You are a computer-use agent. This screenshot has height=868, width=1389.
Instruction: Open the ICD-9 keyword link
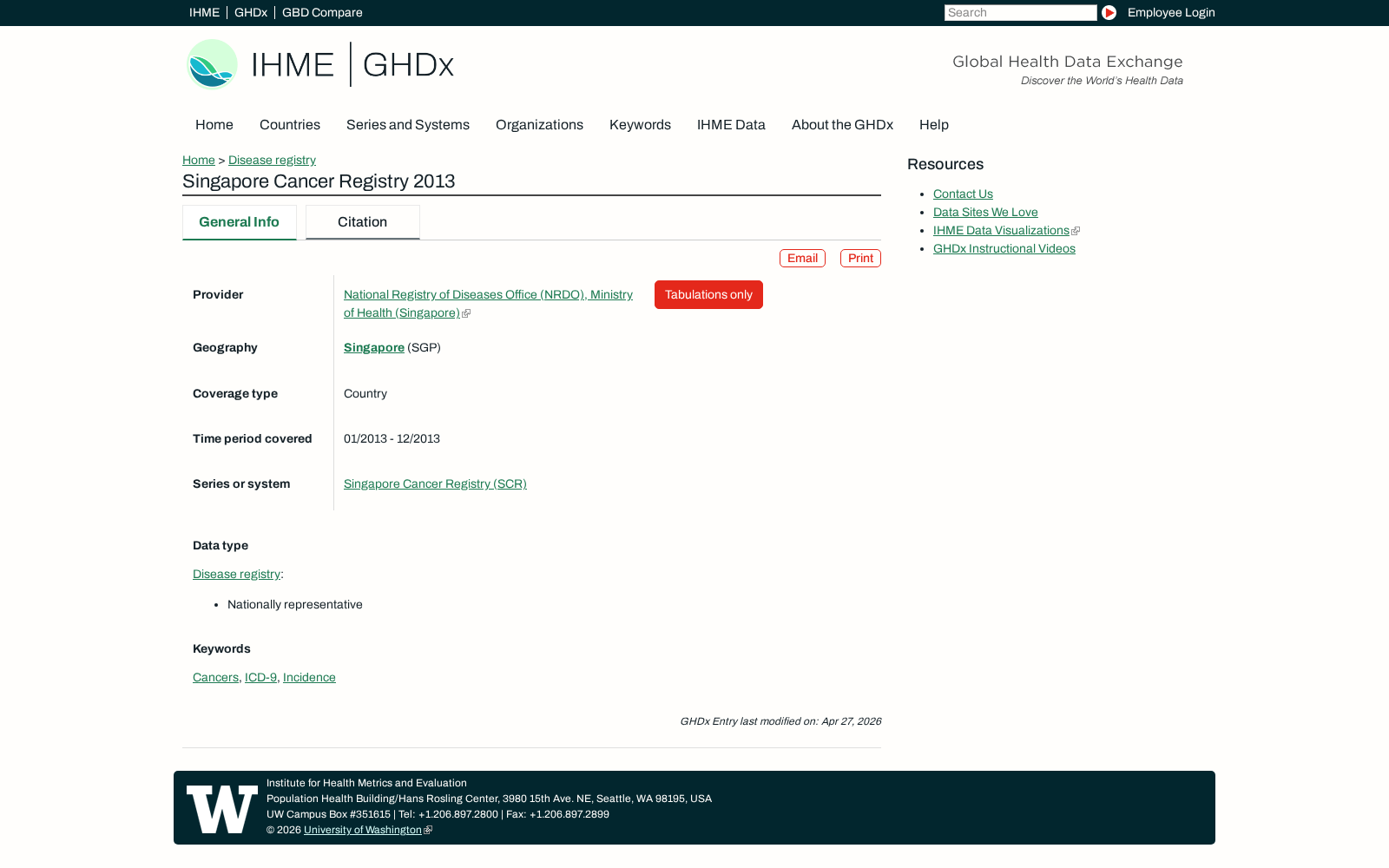(x=260, y=677)
